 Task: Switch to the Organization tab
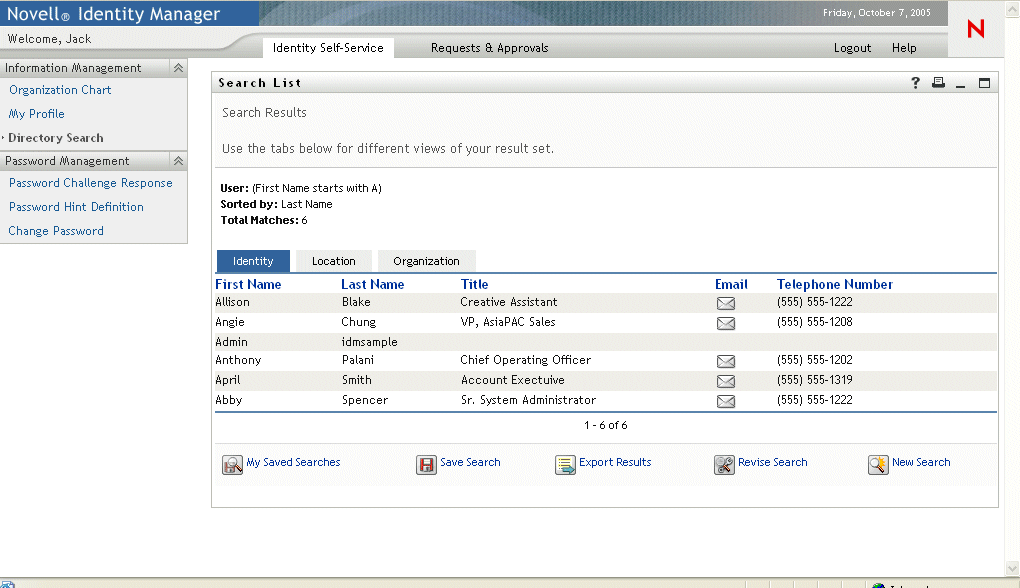(x=426, y=261)
